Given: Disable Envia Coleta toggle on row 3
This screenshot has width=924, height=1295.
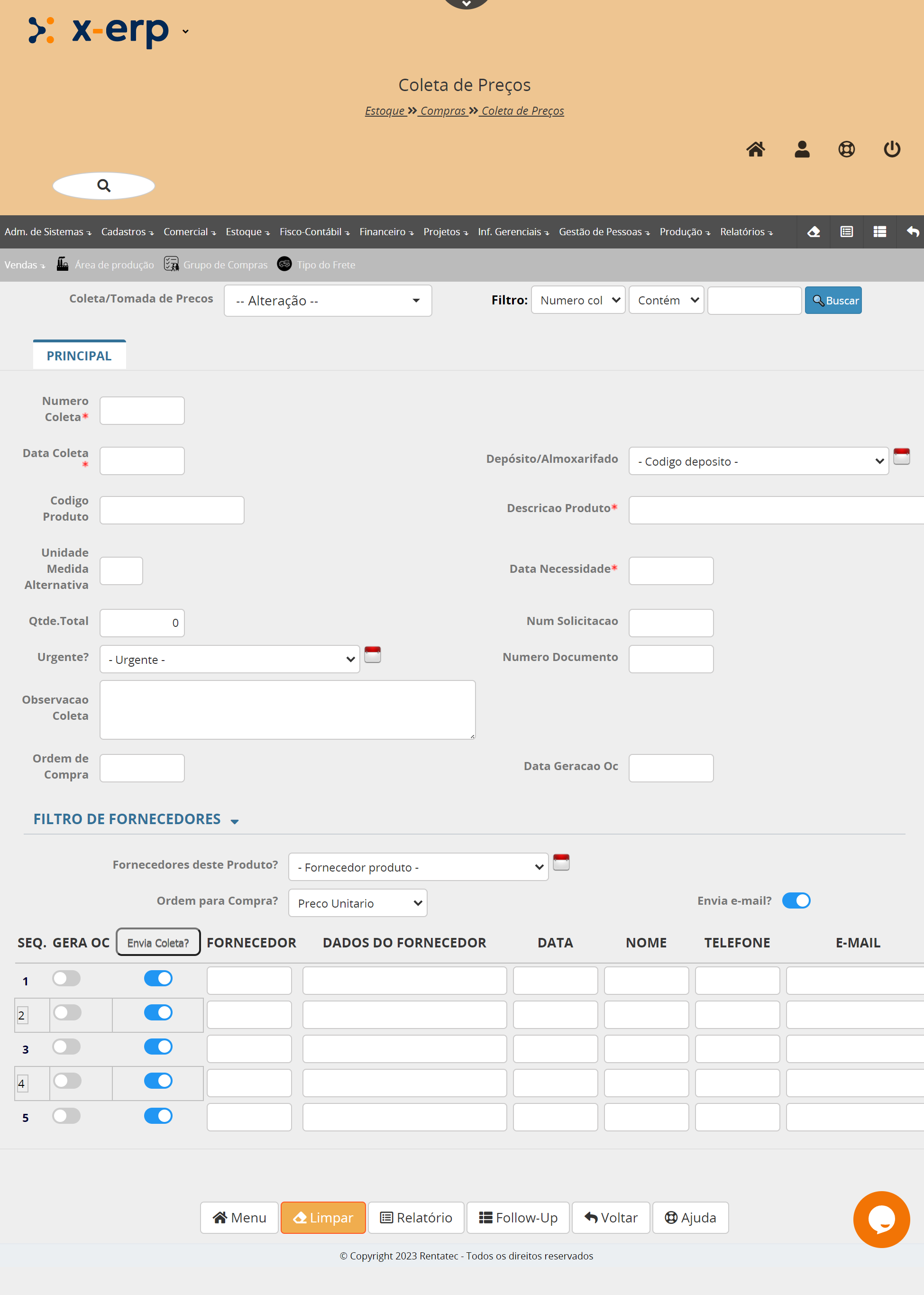Looking at the screenshot, I should point(158,1047).
